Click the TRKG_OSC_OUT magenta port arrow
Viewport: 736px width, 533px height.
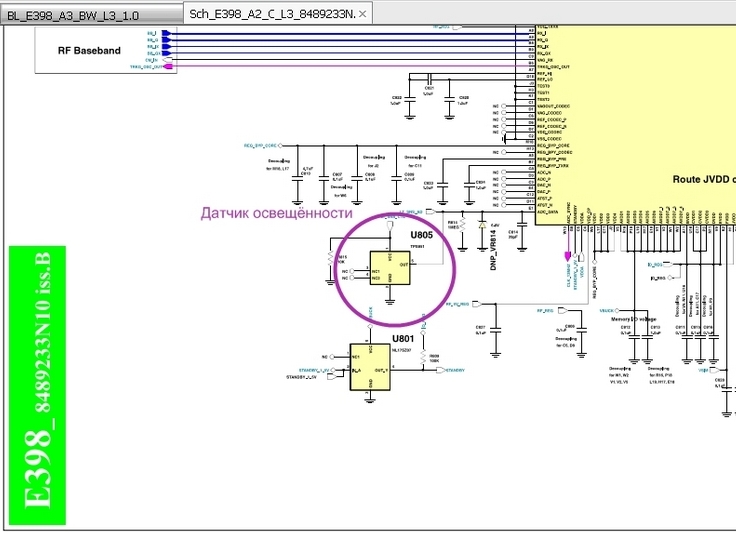pos(168,67)
